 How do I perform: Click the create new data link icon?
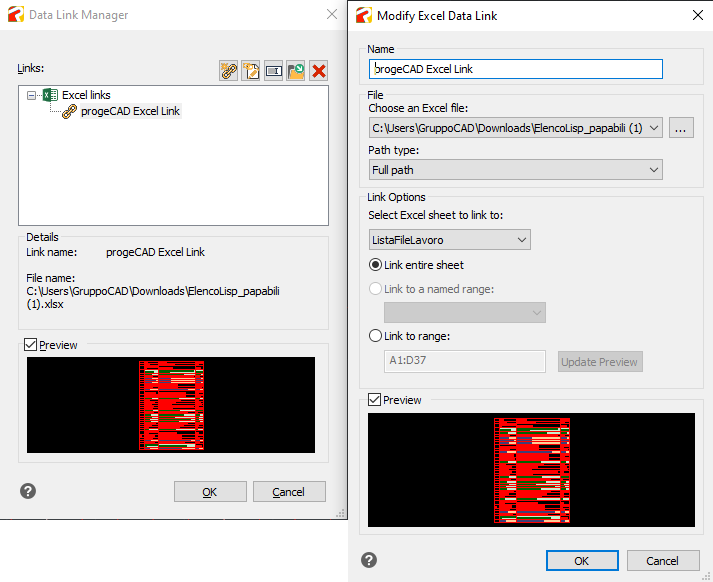[x=229, y=71]
